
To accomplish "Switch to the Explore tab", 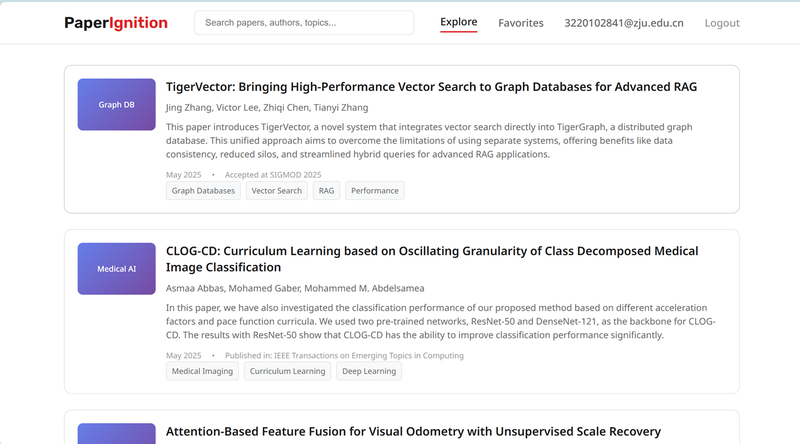I will click(459, 22).
